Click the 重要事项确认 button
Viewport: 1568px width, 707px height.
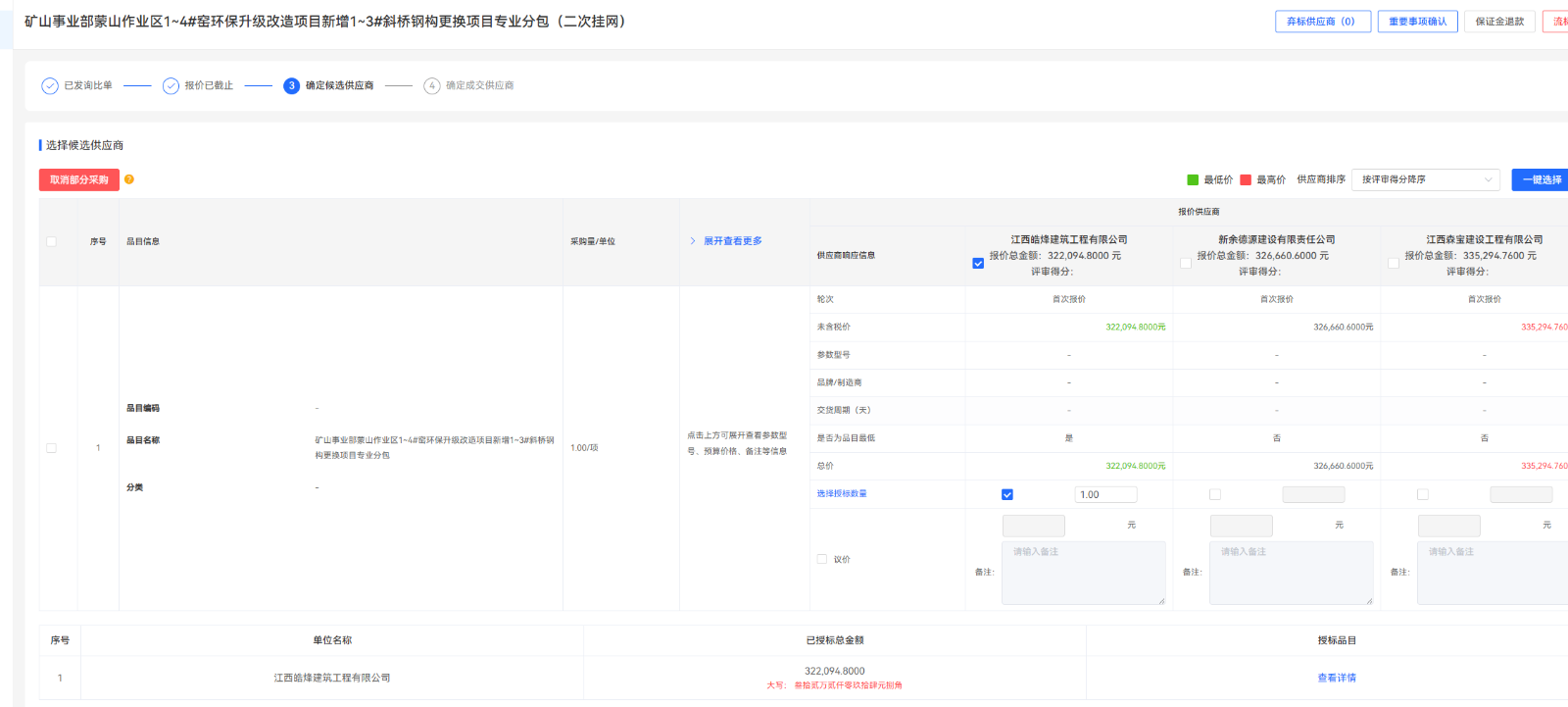point(1417,22)
